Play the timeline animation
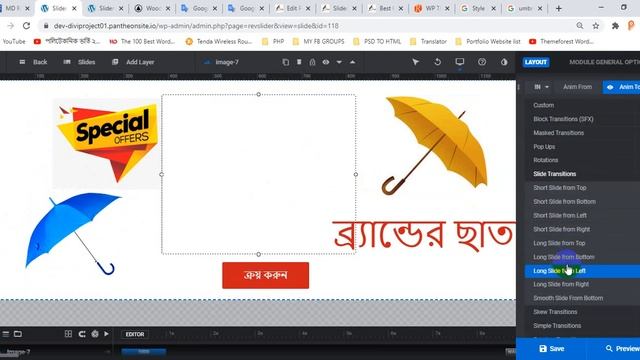 (107, 334)
